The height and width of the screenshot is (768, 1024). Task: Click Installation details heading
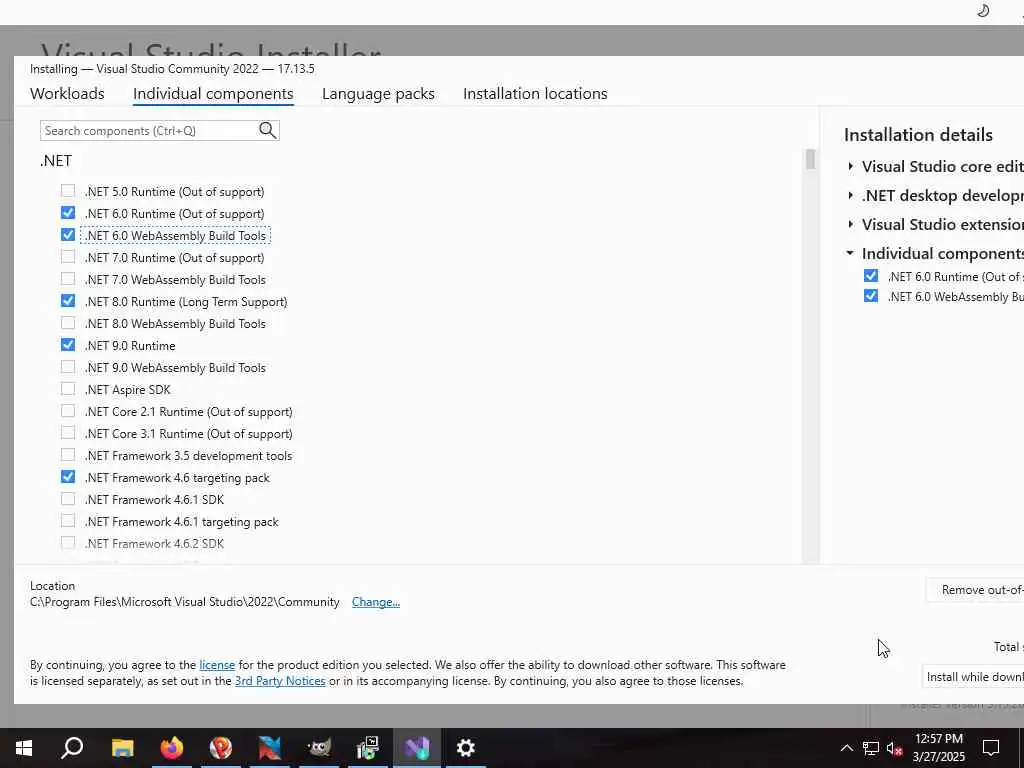(x=918, y=135)
